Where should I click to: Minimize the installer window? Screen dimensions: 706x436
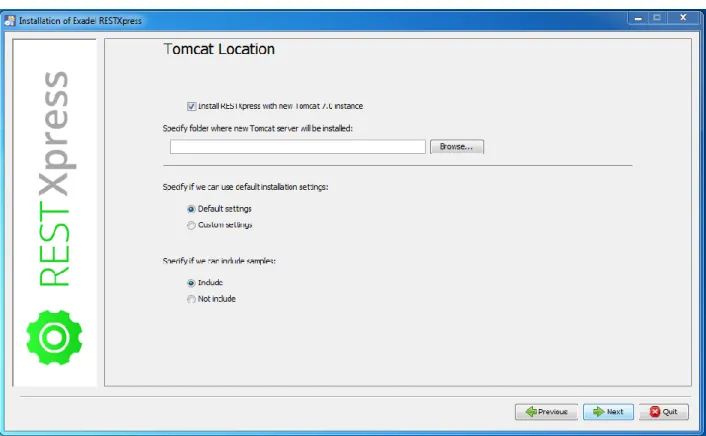[x=638, y=18]
